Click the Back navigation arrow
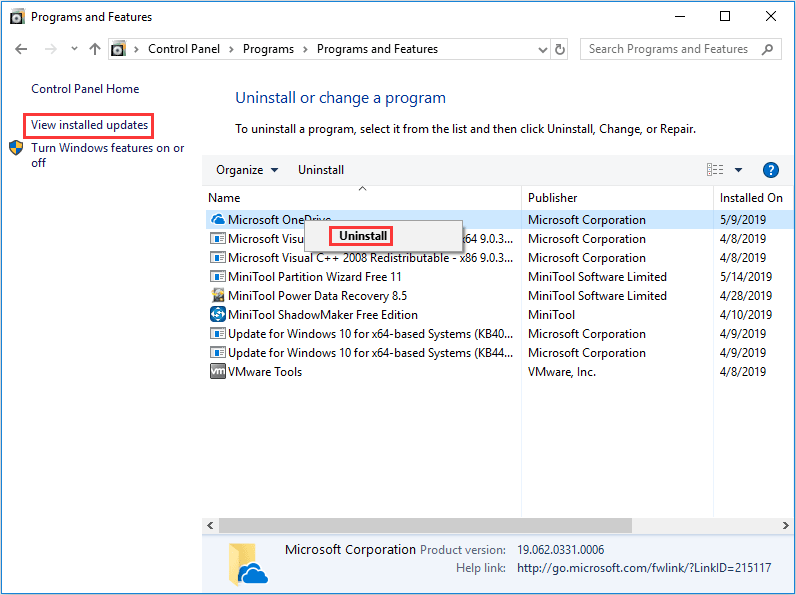The image size is (796, 595). 21,49
